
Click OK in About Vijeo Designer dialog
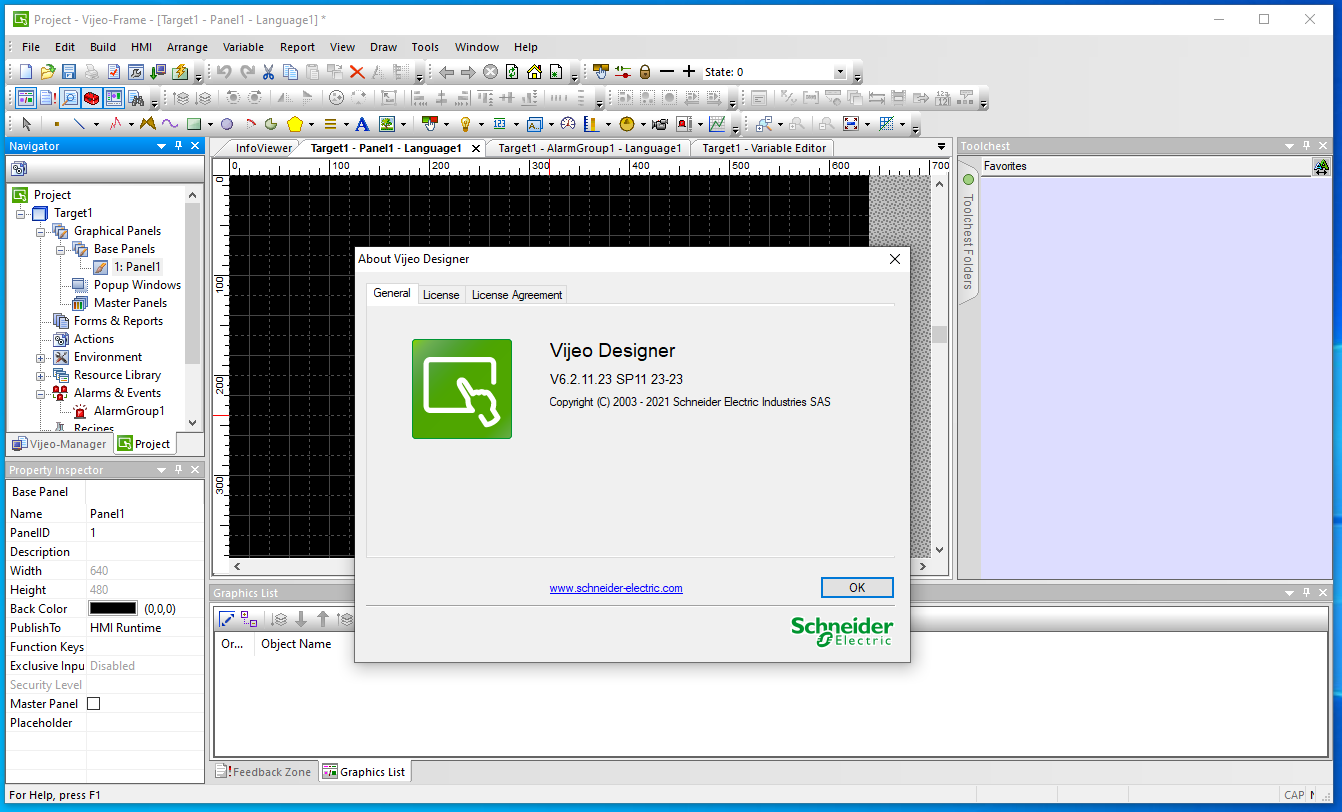[x=857, y=587]
